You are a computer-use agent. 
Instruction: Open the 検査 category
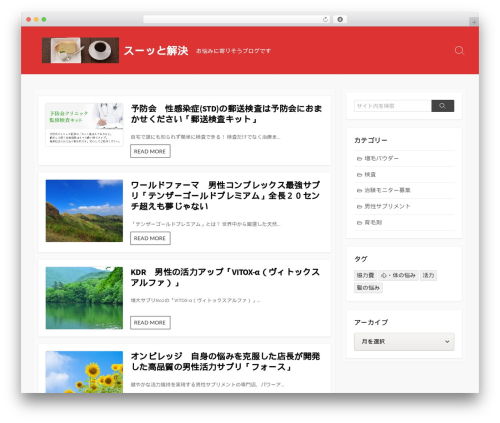370,175
